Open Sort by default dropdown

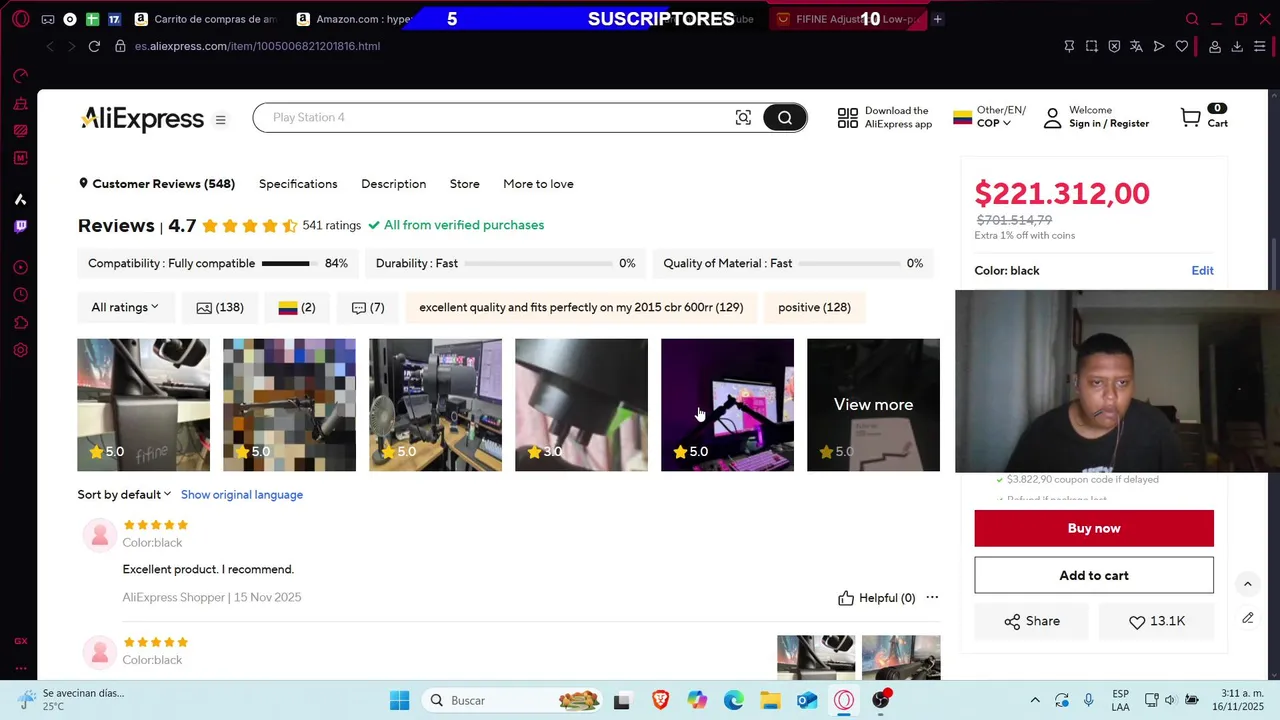124,494
